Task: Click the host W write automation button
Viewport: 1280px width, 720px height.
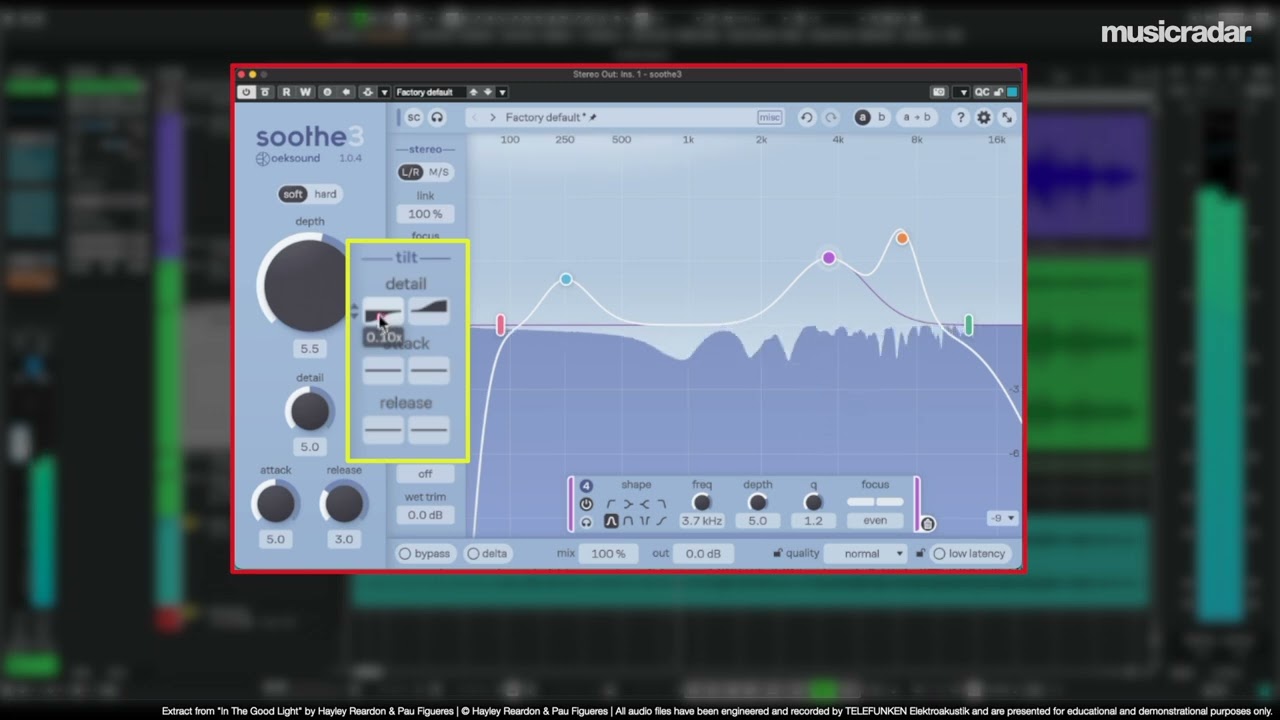Action: 305,92
